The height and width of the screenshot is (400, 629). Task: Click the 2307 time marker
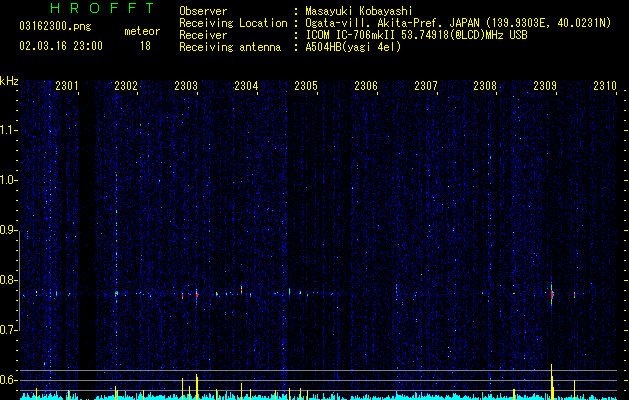pos(426,86)
